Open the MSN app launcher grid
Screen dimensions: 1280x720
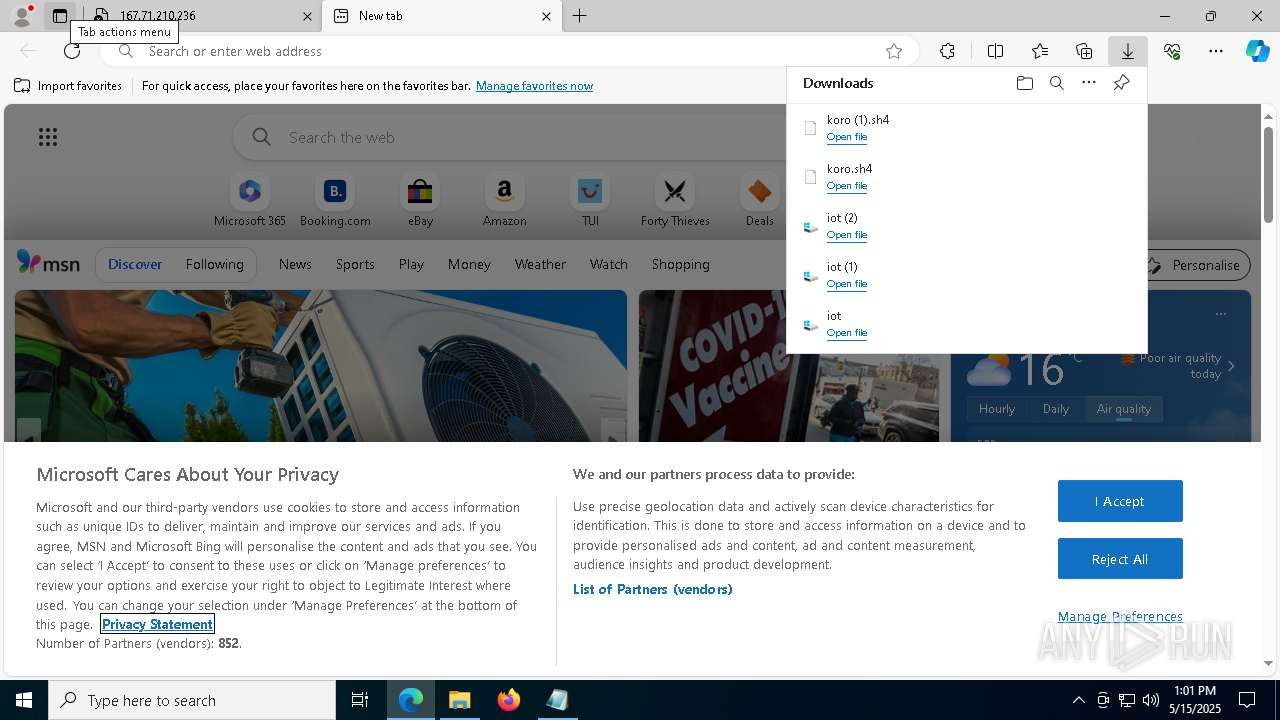click(x=47, y=137)
